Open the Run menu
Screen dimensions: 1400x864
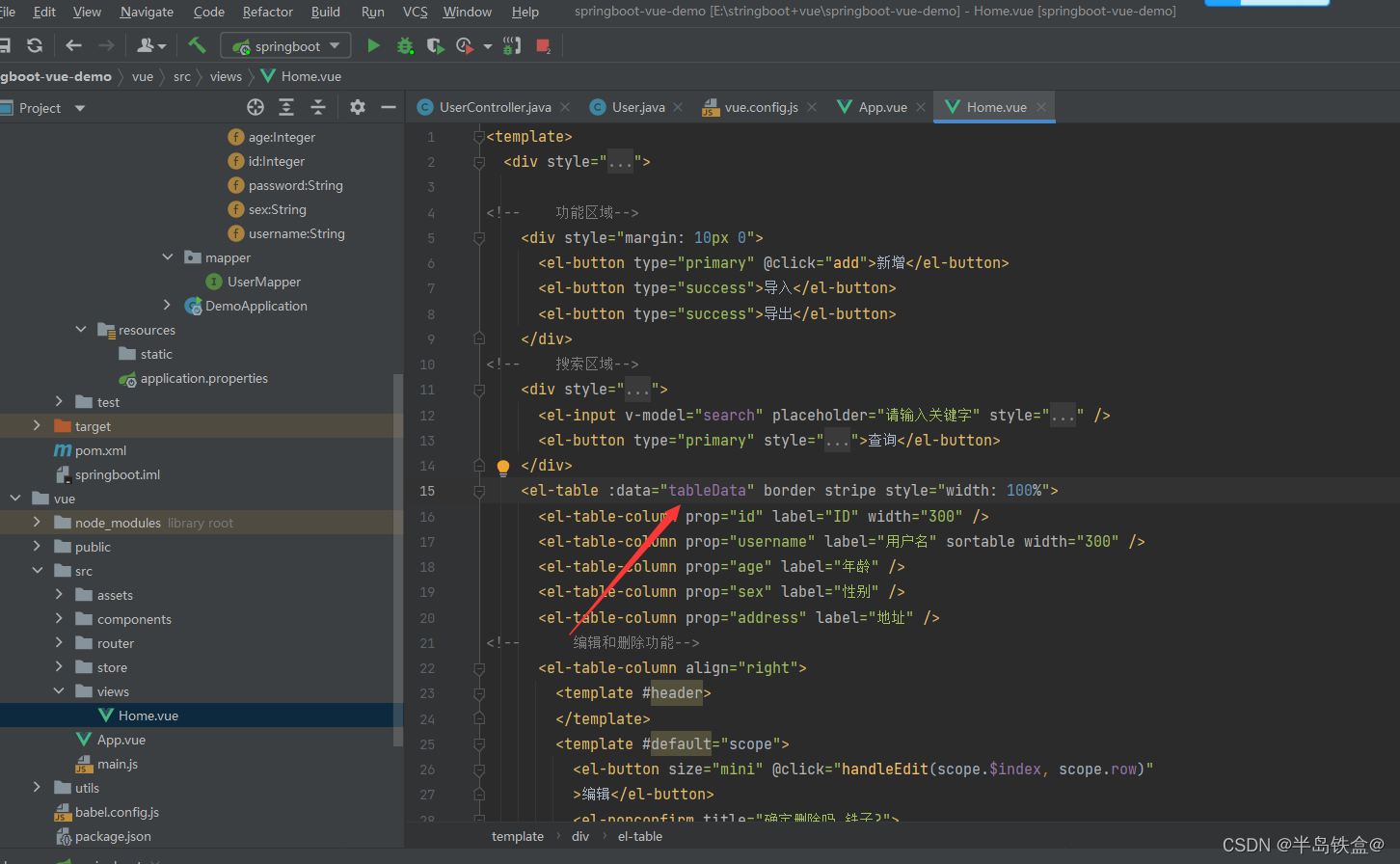coord(373,12)
